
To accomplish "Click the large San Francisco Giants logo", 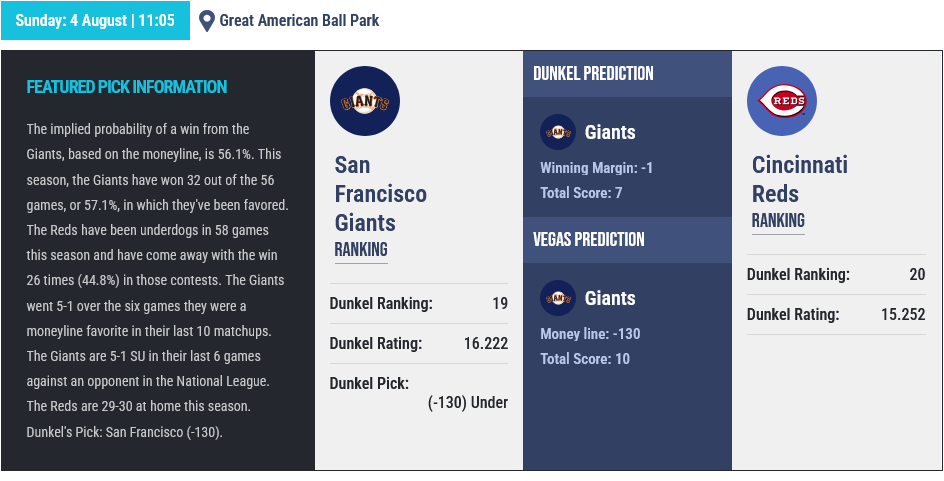I will [365, 101].
